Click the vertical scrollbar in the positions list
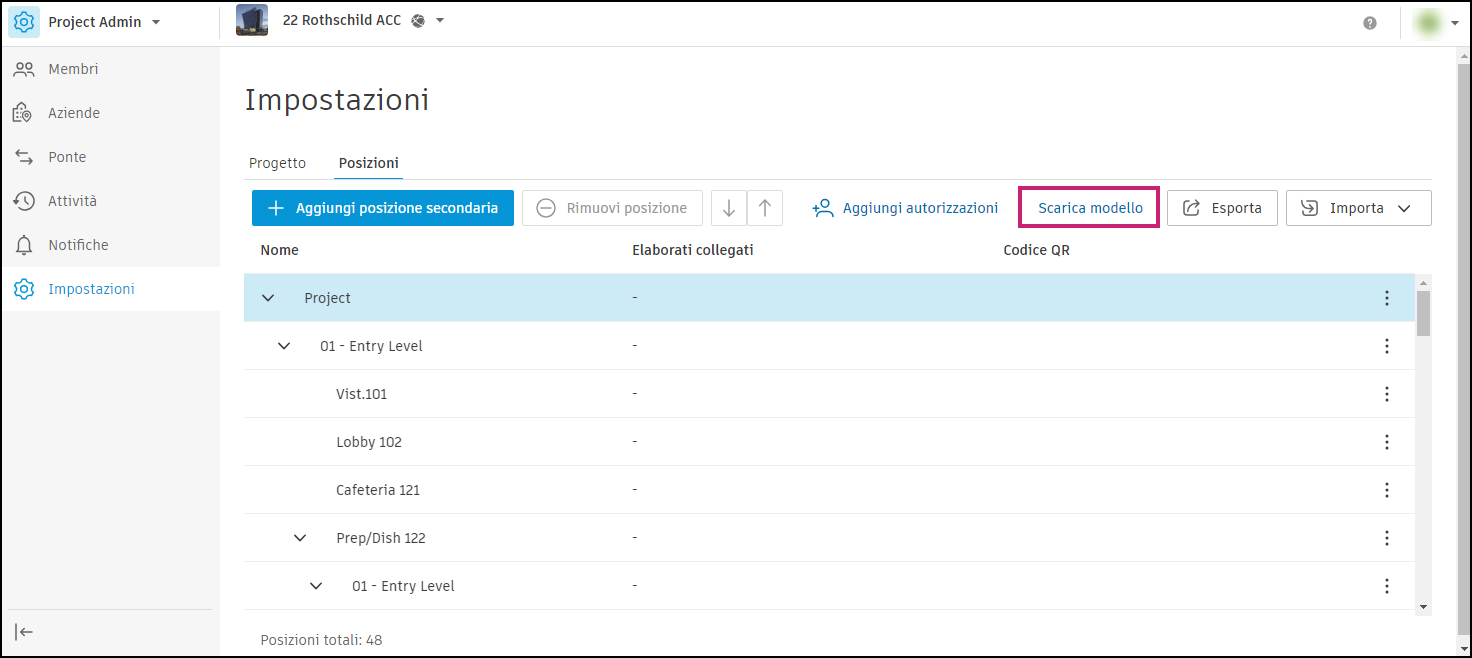This screenshot has height=658, width=1472. [1423, 314]
